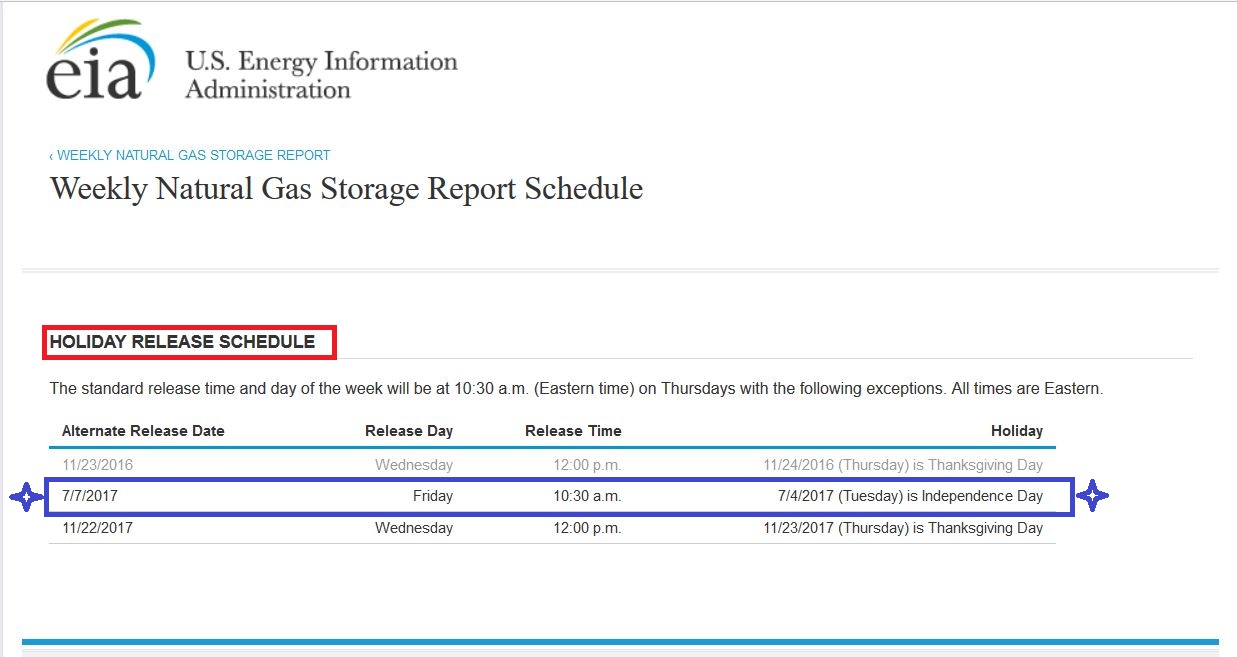Click the Alternate Release Date column header

point(143,431)
